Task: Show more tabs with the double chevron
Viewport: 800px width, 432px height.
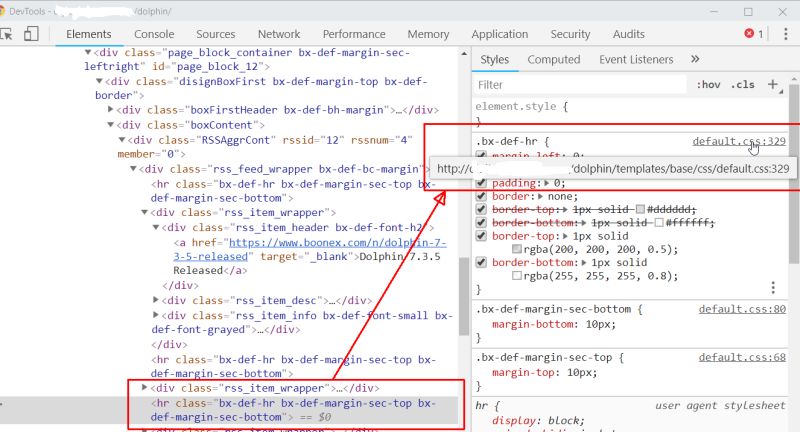Action: click(x=695, y=60)
